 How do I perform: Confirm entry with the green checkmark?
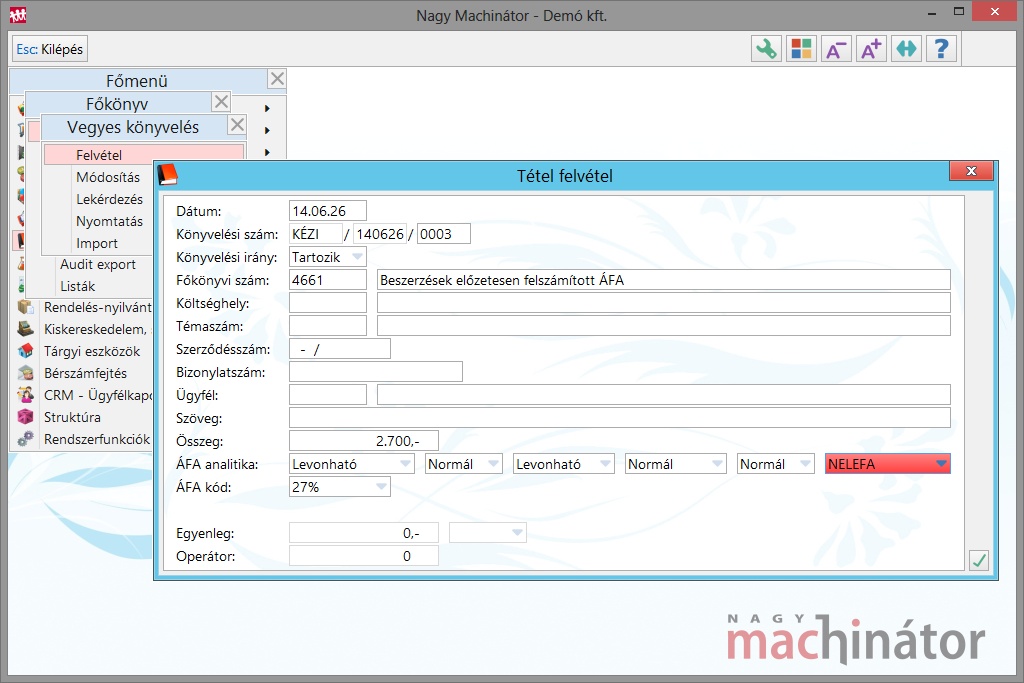(978, 560)
